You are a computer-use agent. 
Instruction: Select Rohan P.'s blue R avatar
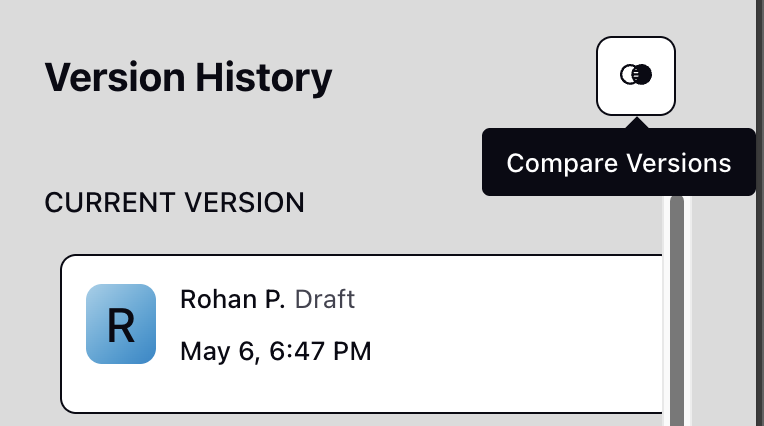point(121,324)
